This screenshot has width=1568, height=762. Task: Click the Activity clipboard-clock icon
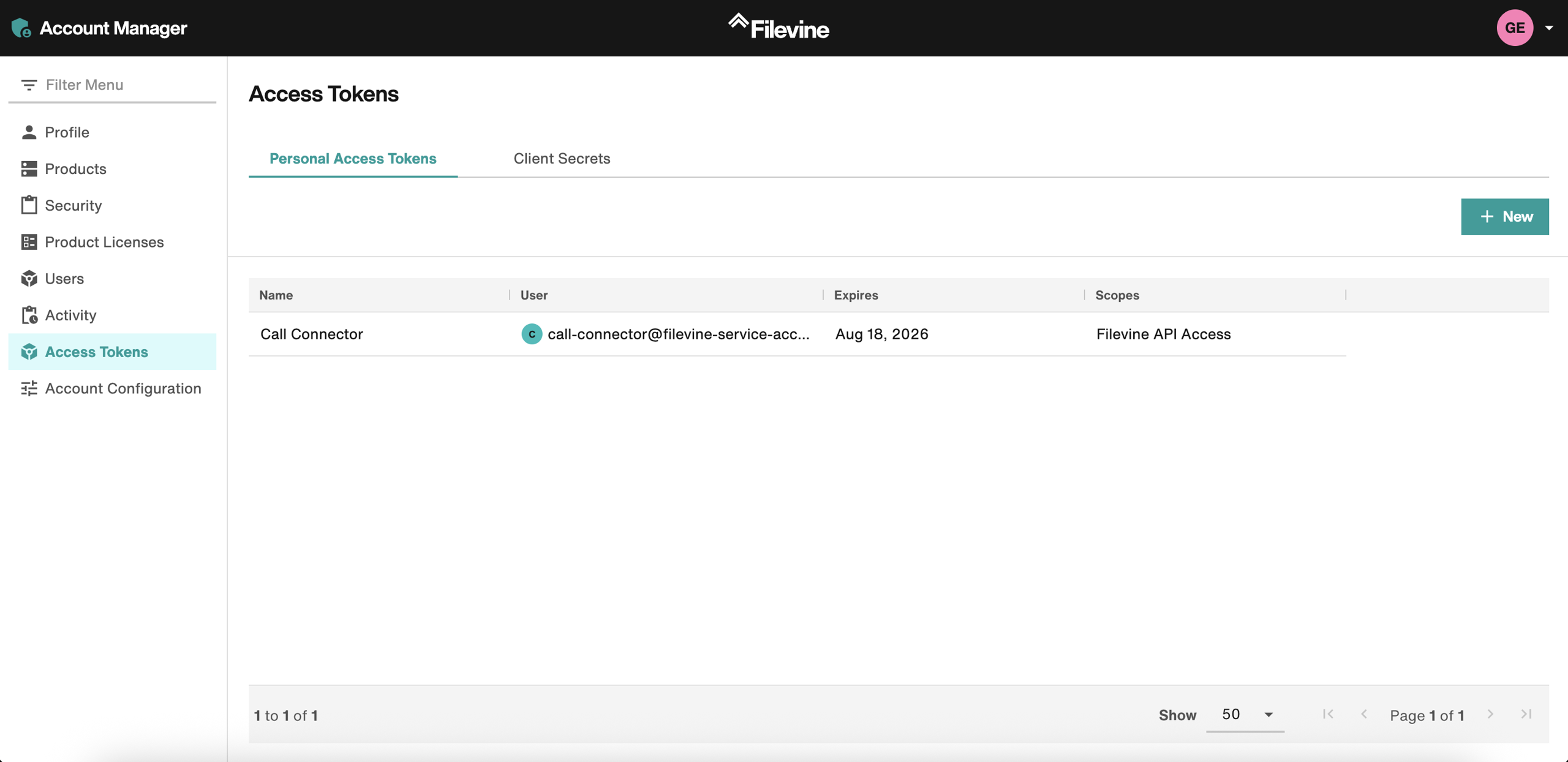pyautogui.click(x=29, y=315)
